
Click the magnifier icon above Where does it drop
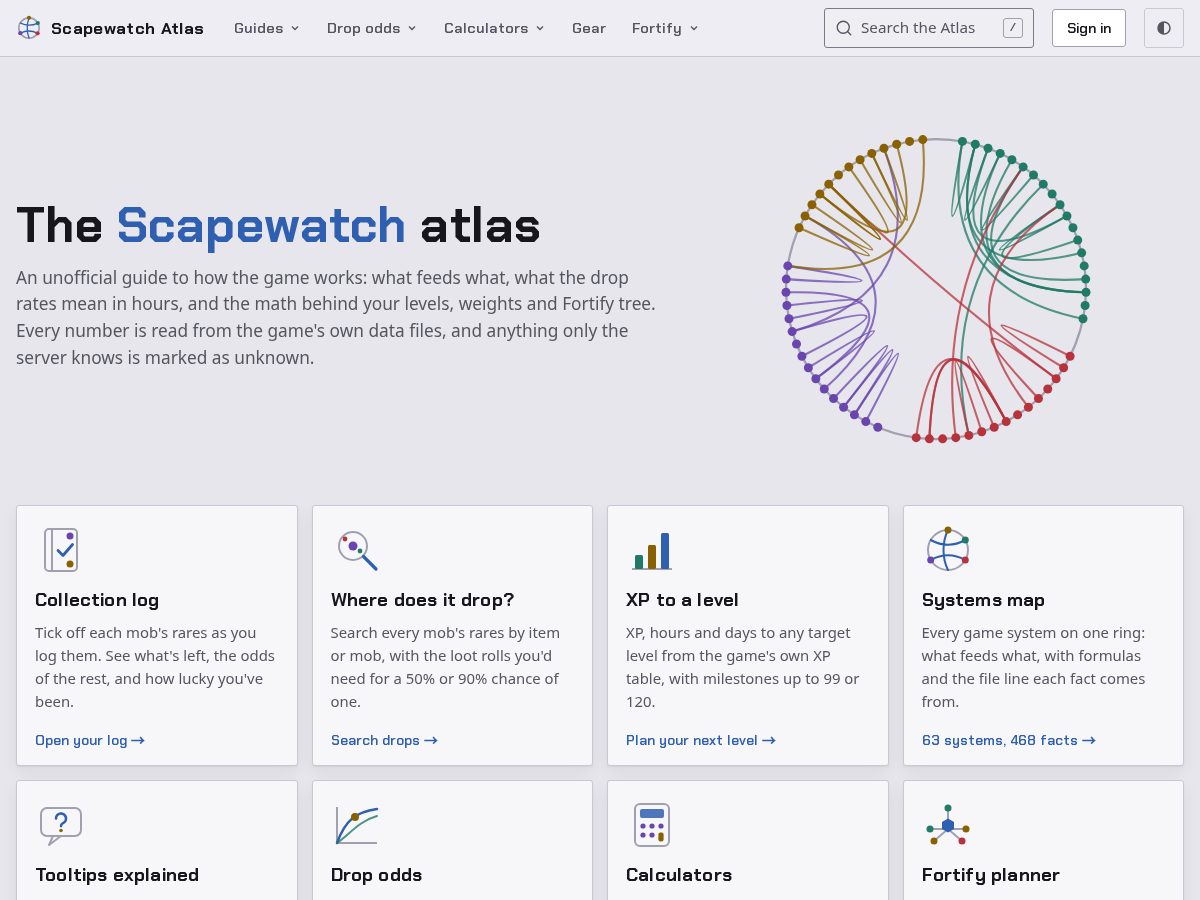point(356,550)
